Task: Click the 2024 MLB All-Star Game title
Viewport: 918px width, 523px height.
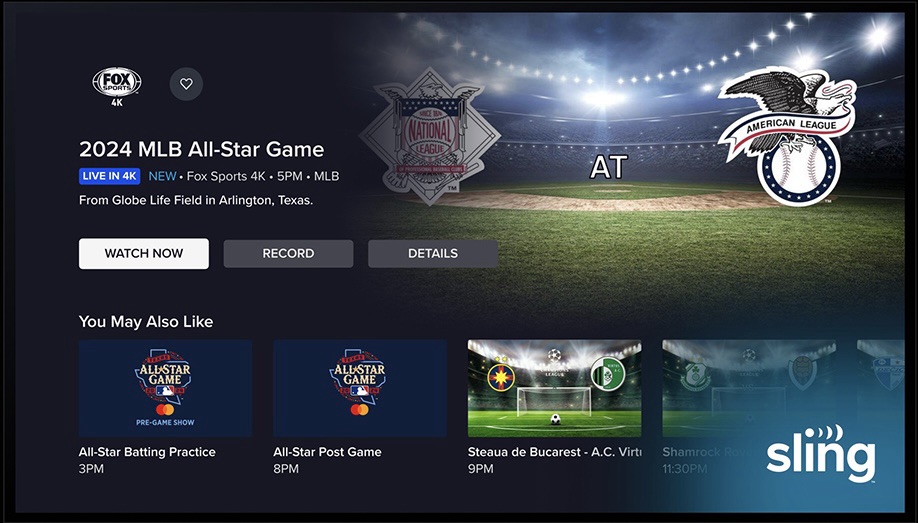Action: (201, 149)
